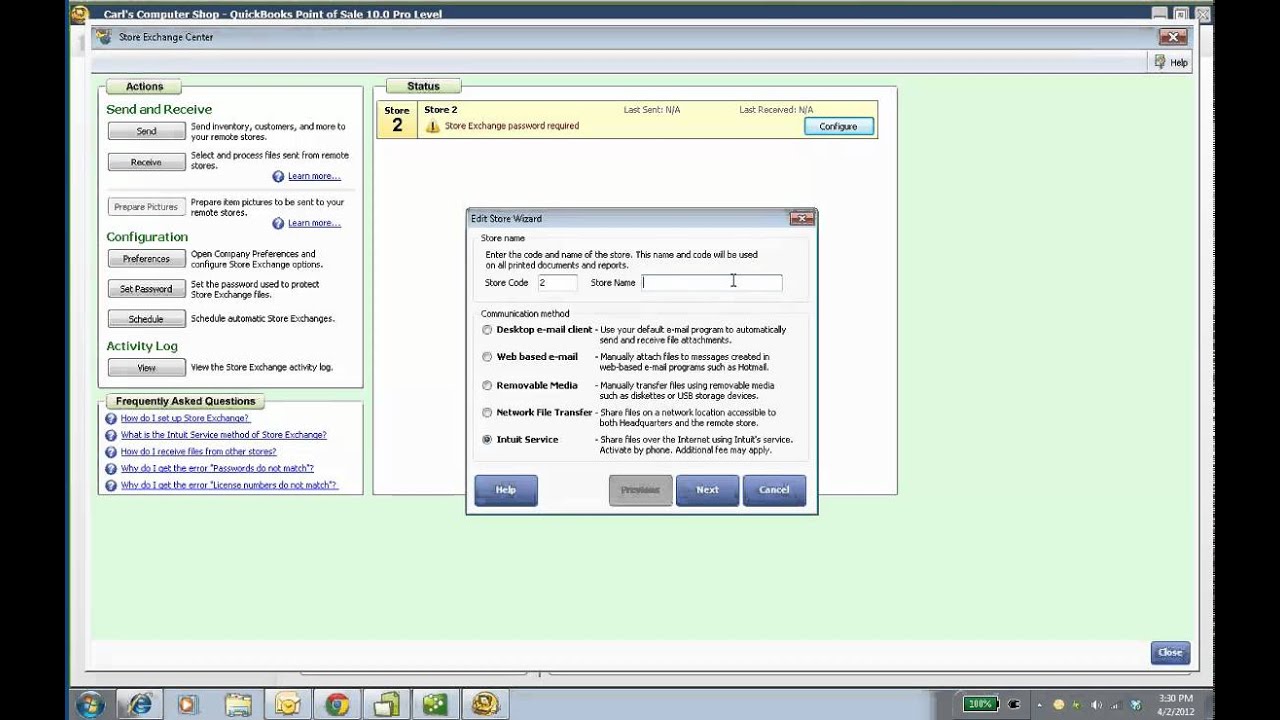
Task: Open FAQ 'How do I set up Store Exchange?'
Action: pos(185,418)
